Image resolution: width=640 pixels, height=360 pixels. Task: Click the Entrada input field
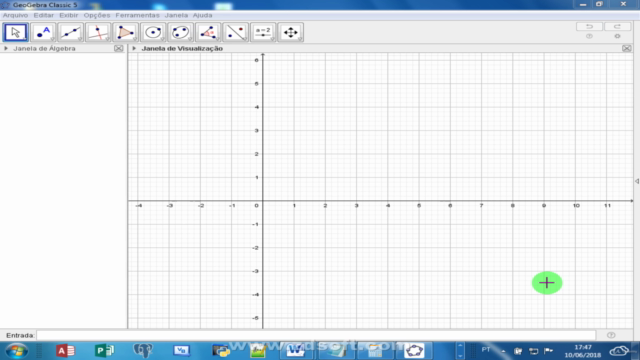click(x=316, y=335)
